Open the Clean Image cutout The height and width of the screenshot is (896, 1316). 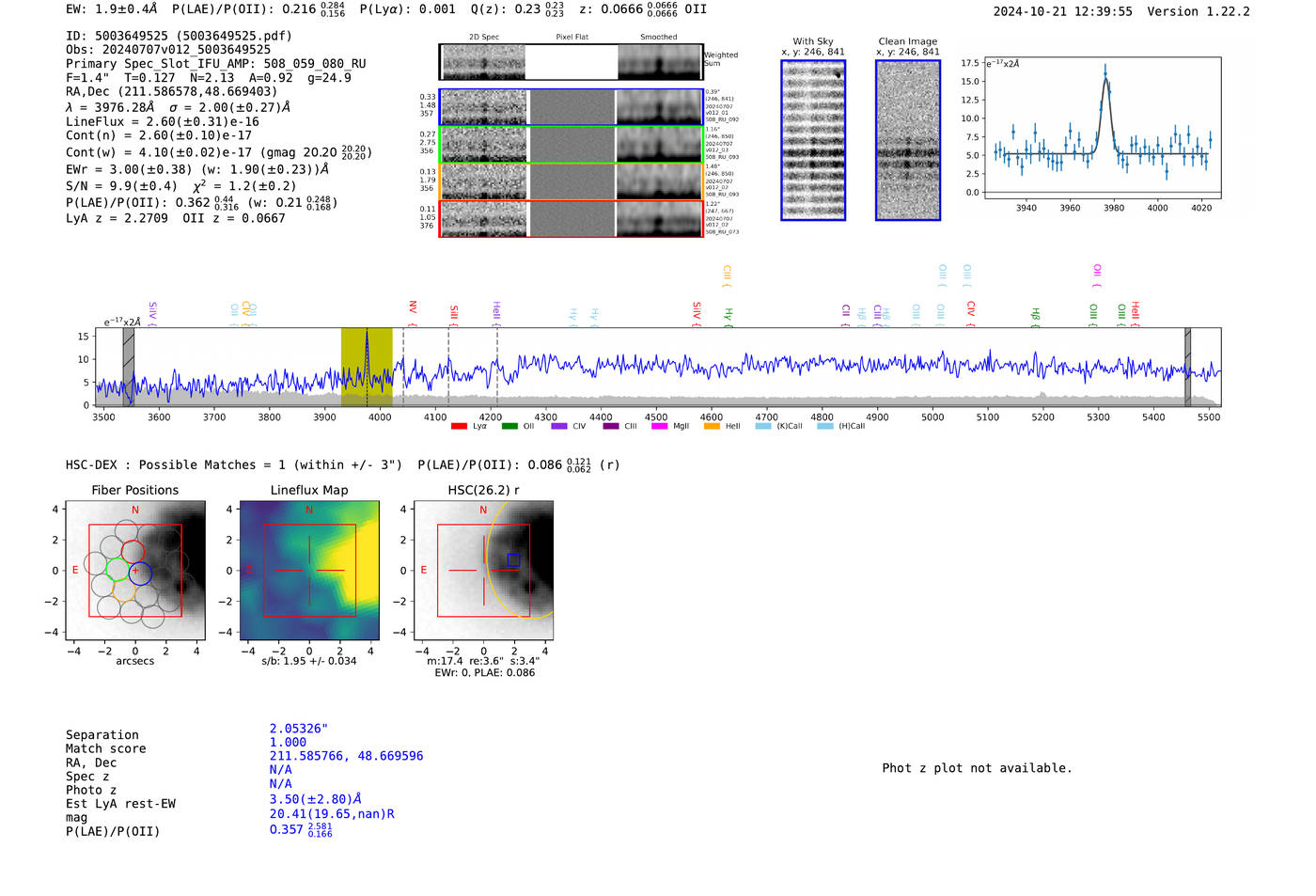pyautogui.click(x=908, y=141)
